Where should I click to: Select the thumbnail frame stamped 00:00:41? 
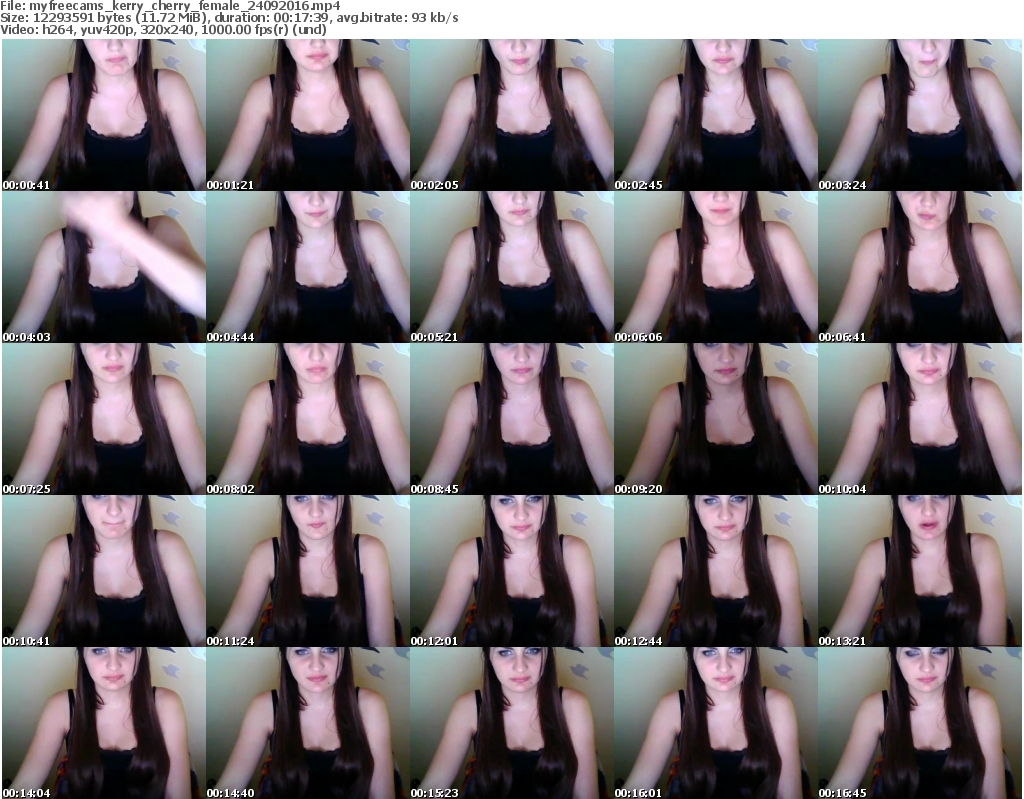(x=104, y=115)
